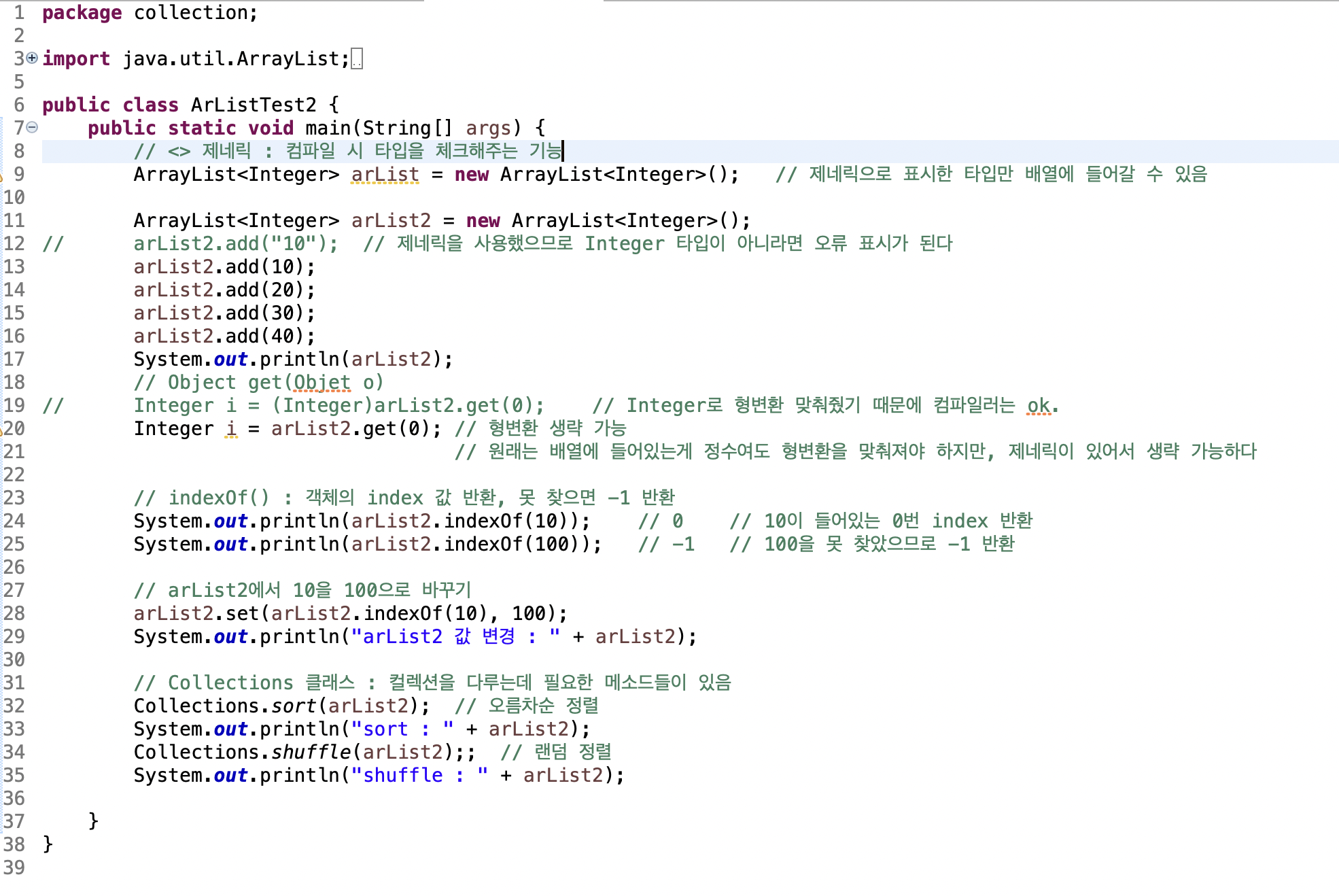Click the string "sort : " on line 33
This screenshot has height=896, width=1339.
pyautogui.click(x=402, y=729)
